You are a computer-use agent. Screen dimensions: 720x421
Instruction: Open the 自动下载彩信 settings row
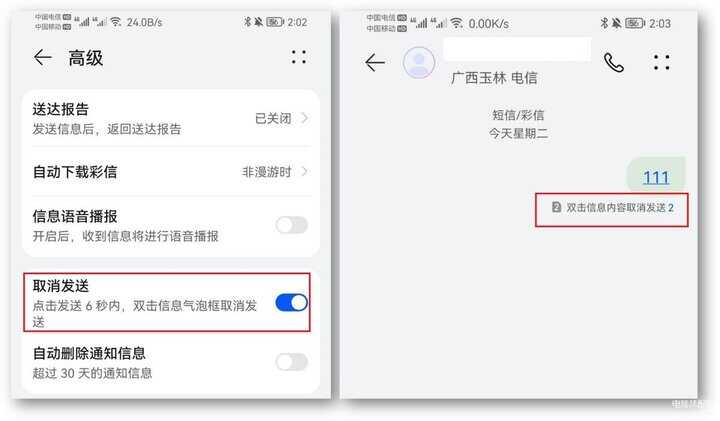click(171, 172)
